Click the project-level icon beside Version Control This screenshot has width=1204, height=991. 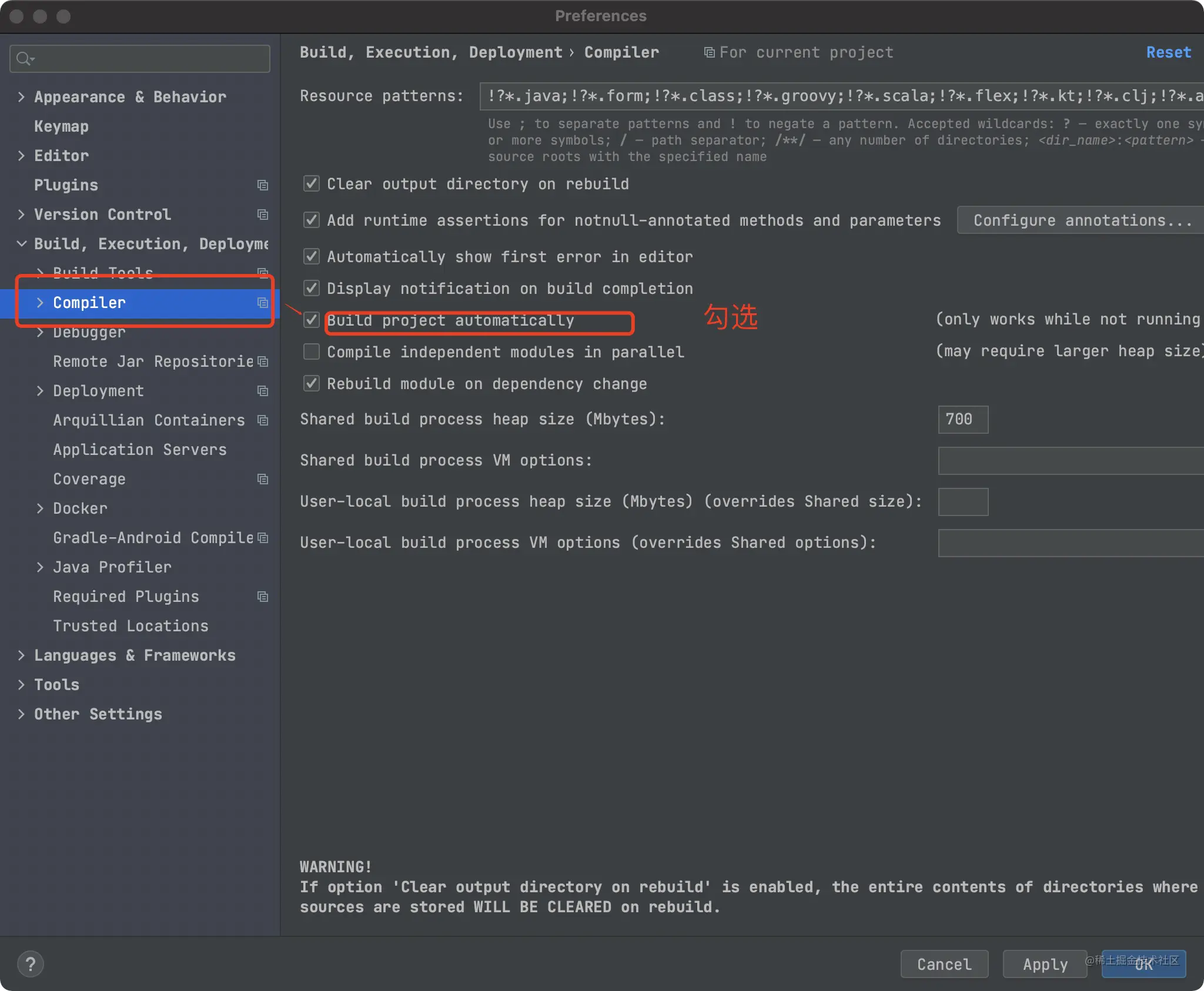(263, 215)
